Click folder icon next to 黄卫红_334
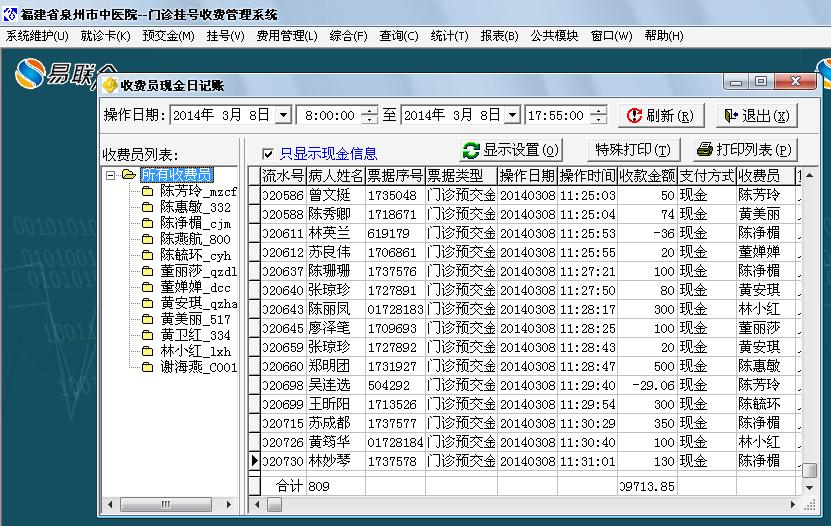The image size is (831, 526). coord(147,335)
